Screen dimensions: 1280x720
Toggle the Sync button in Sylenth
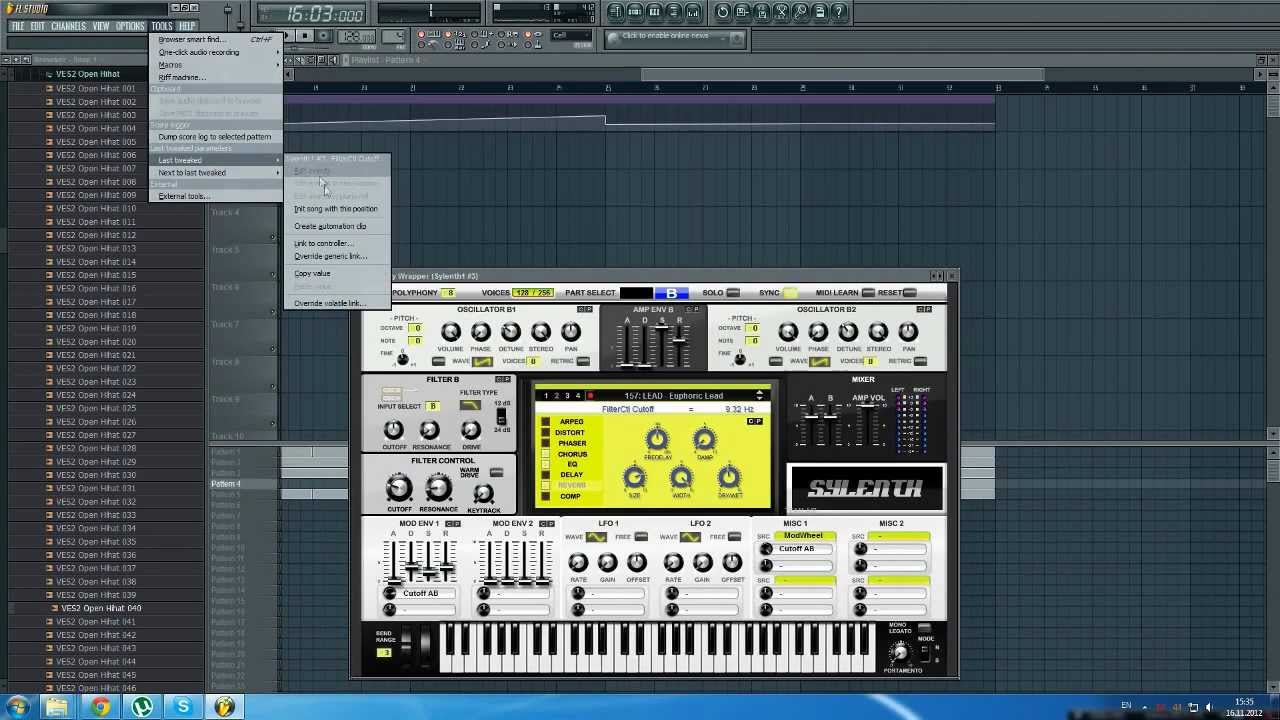790,293
